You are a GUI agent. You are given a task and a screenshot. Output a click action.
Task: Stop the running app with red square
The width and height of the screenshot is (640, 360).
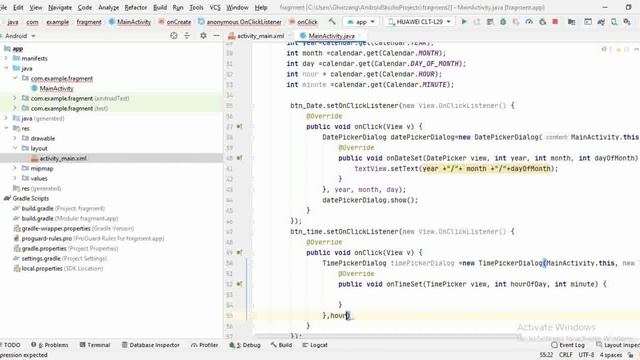click(x=555, y=22)
